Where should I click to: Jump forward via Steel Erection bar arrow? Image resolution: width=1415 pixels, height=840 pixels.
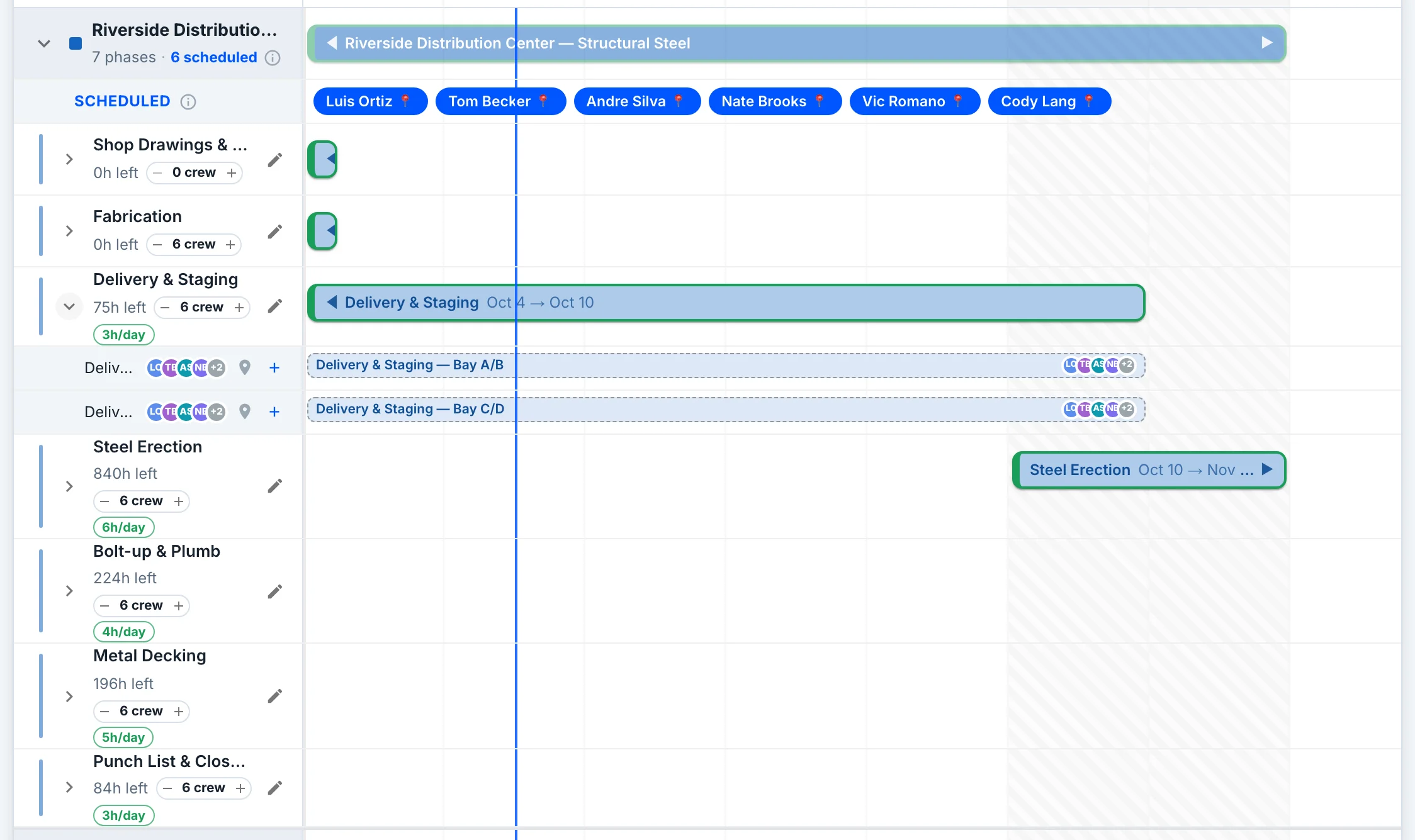pos(1268,469)
